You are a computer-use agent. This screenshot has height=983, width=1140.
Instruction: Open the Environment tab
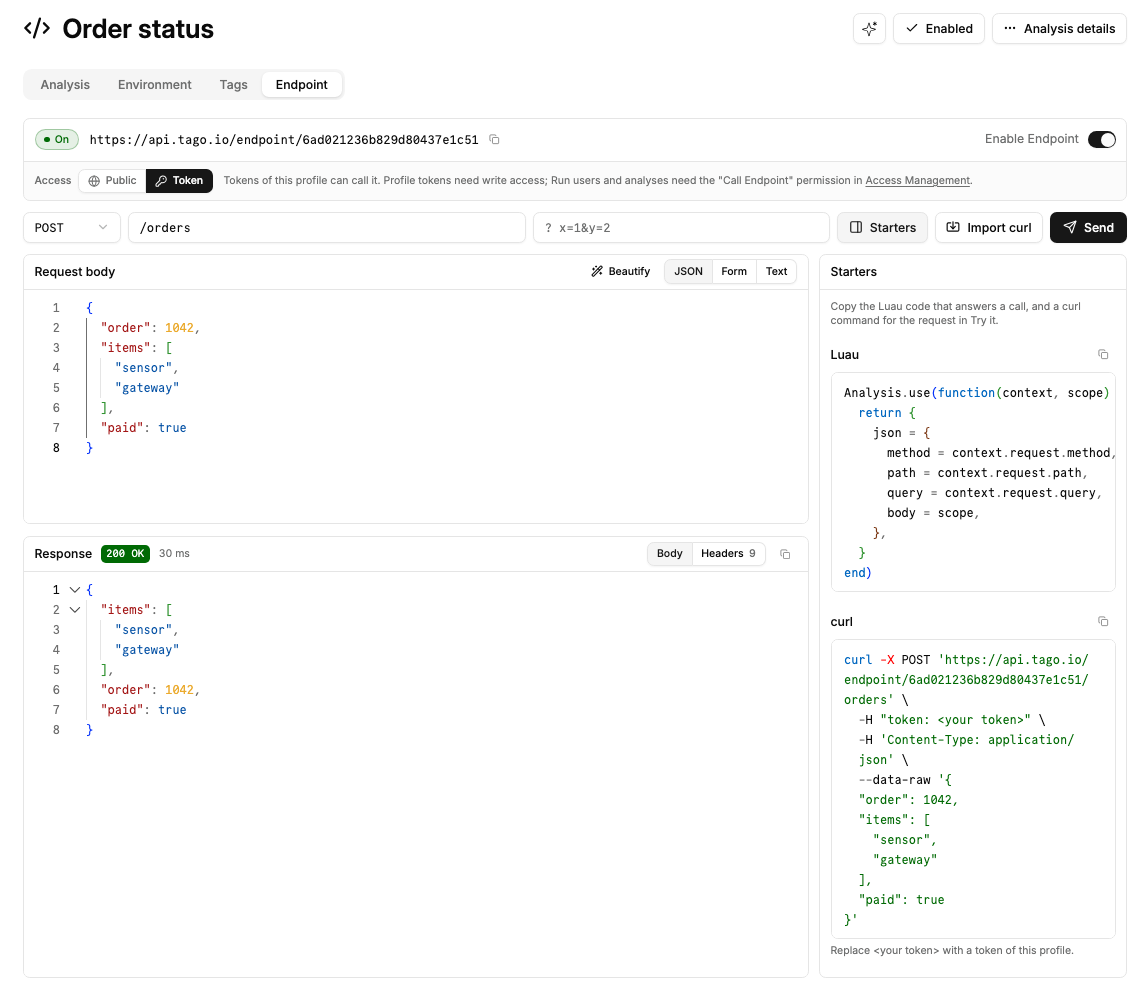point(155,85)
